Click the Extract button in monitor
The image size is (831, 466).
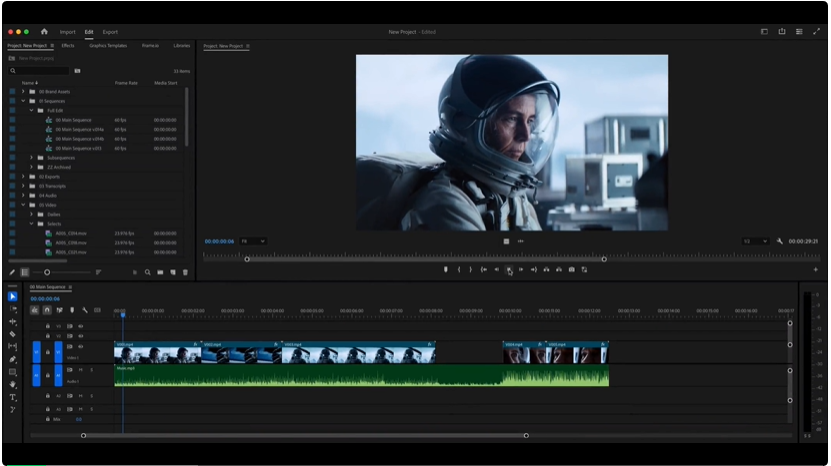tap(559, 269)
